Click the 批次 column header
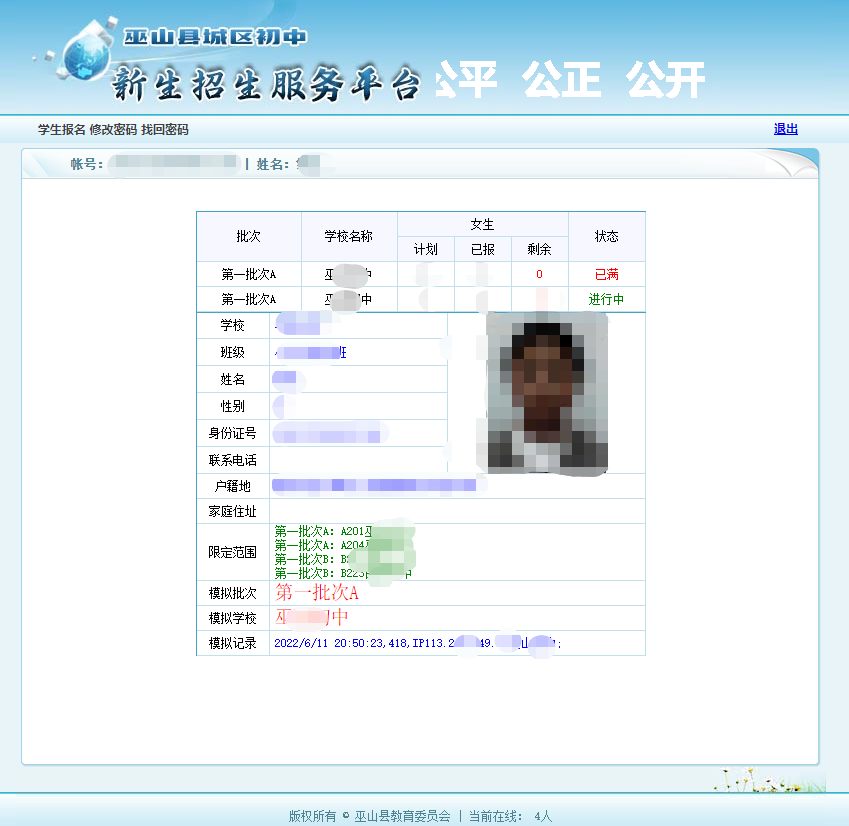 click(x=249, y=237)
